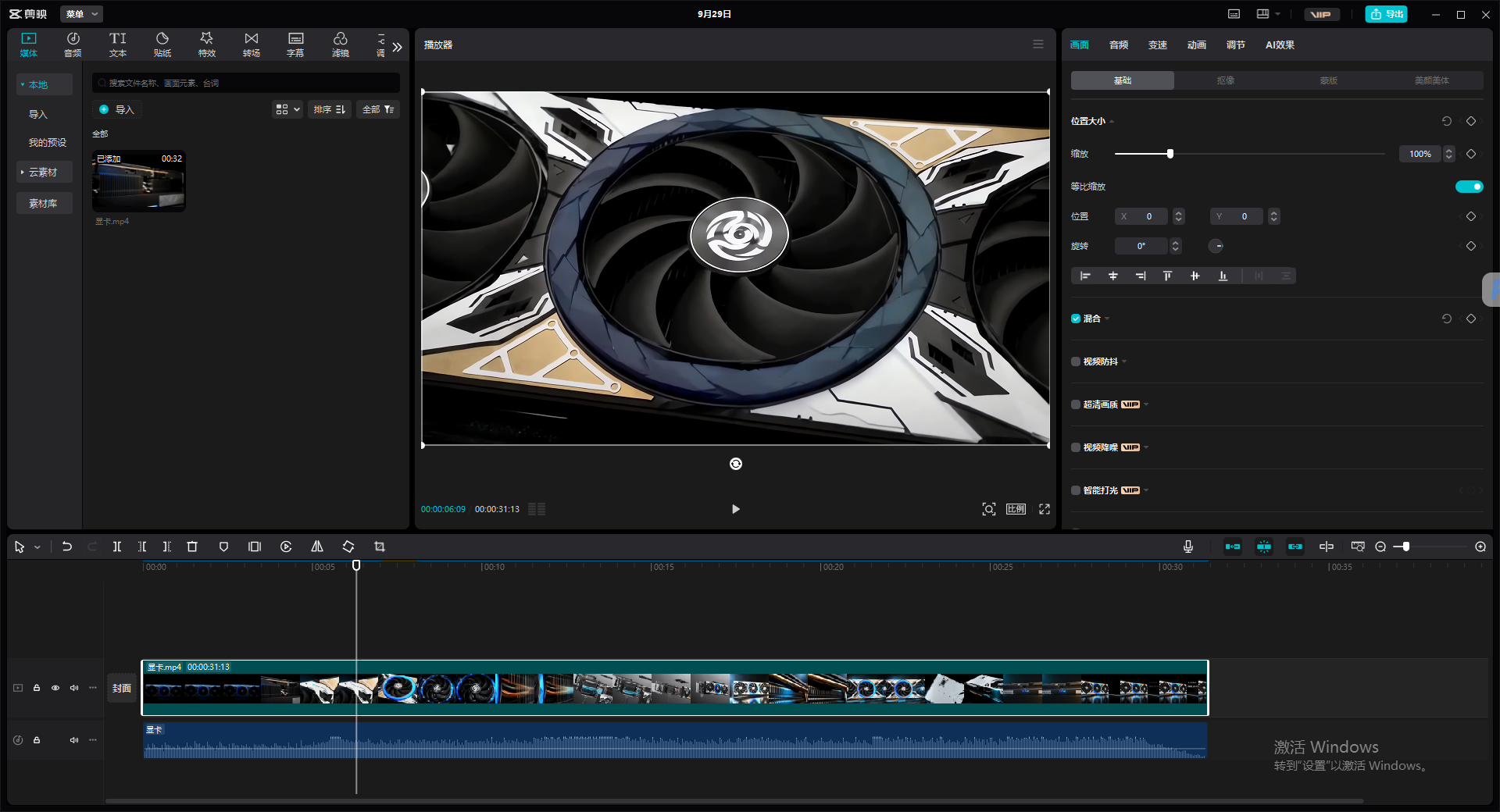The height and width of the screenshot is (812, 1500).
Task: Switch to the 变速 speed tab
Action: coord(1158,45)
